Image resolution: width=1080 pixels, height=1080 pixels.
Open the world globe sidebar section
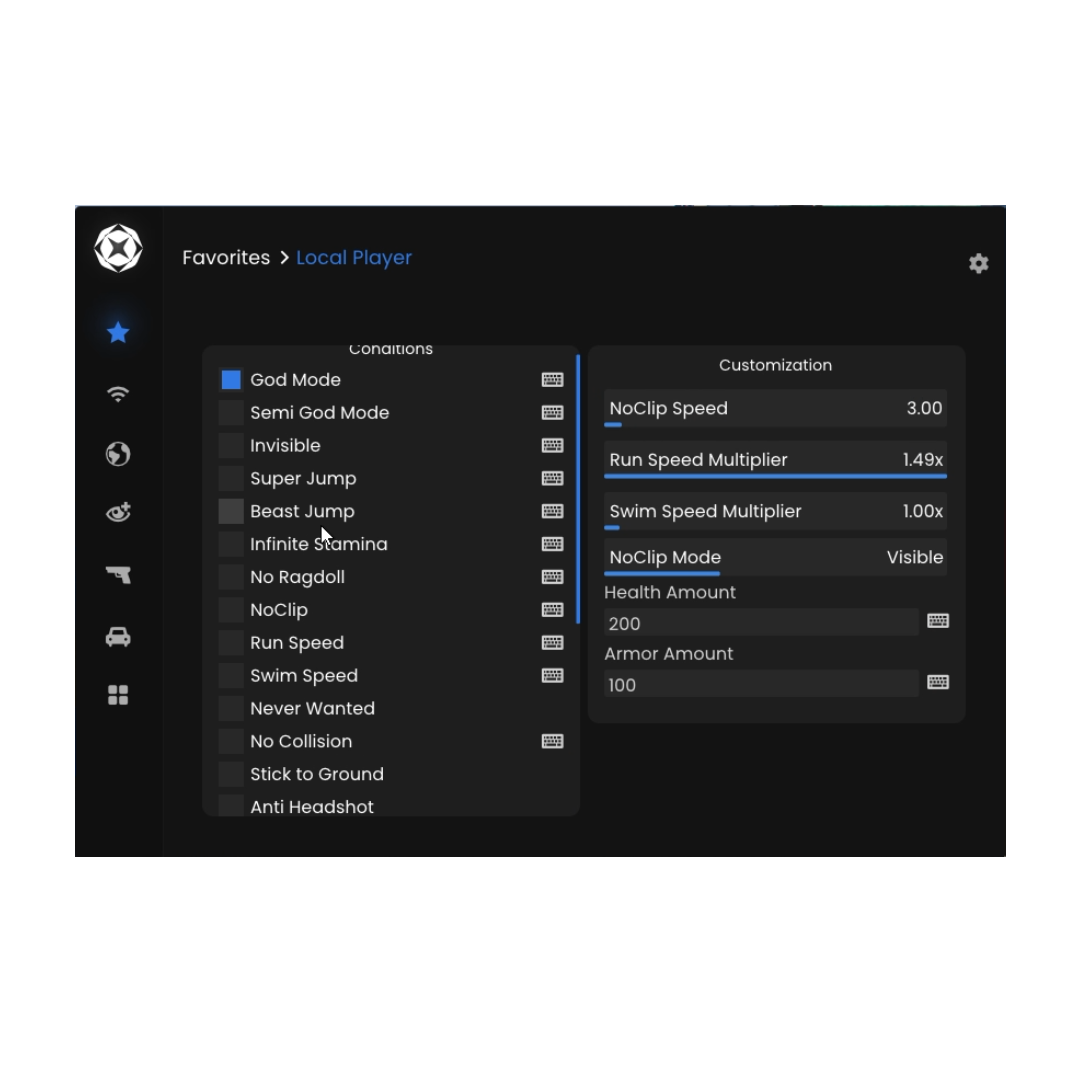point(118,454)
